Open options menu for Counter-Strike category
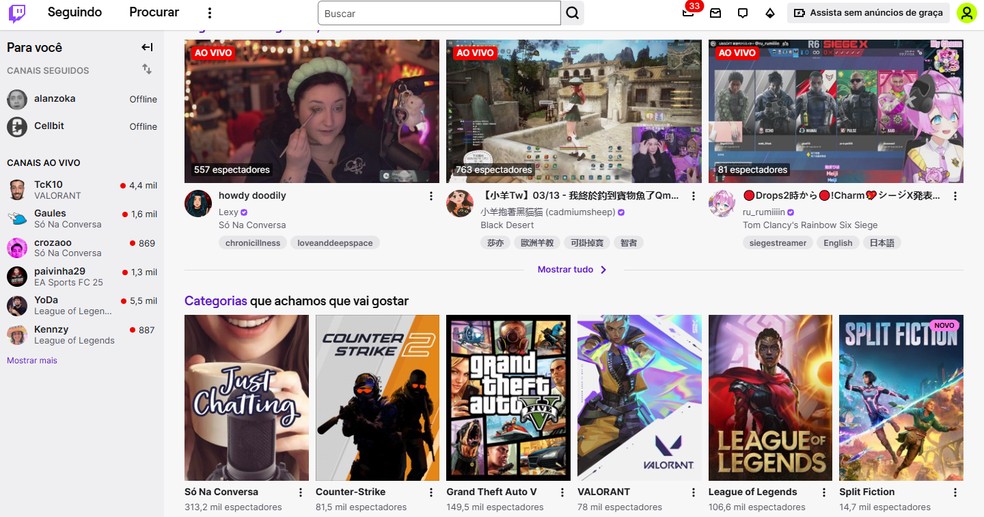The width and height of the screenshot is (984, 517). [x=431, y=493]
